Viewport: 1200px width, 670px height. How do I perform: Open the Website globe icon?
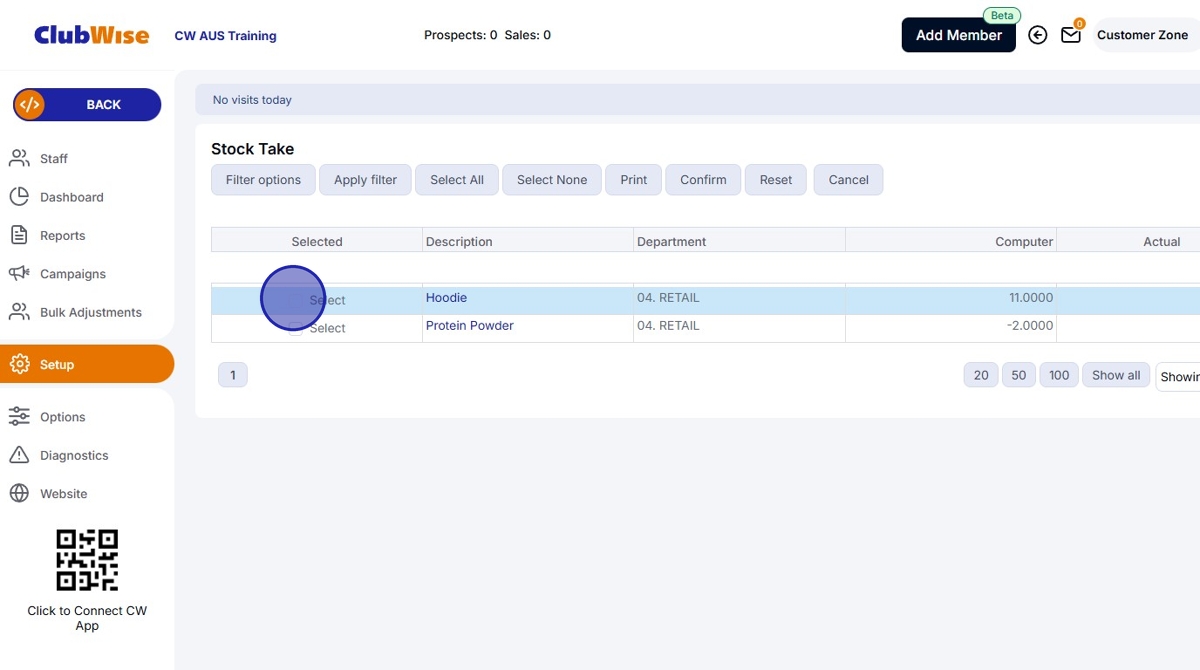(x=19, y=493)
